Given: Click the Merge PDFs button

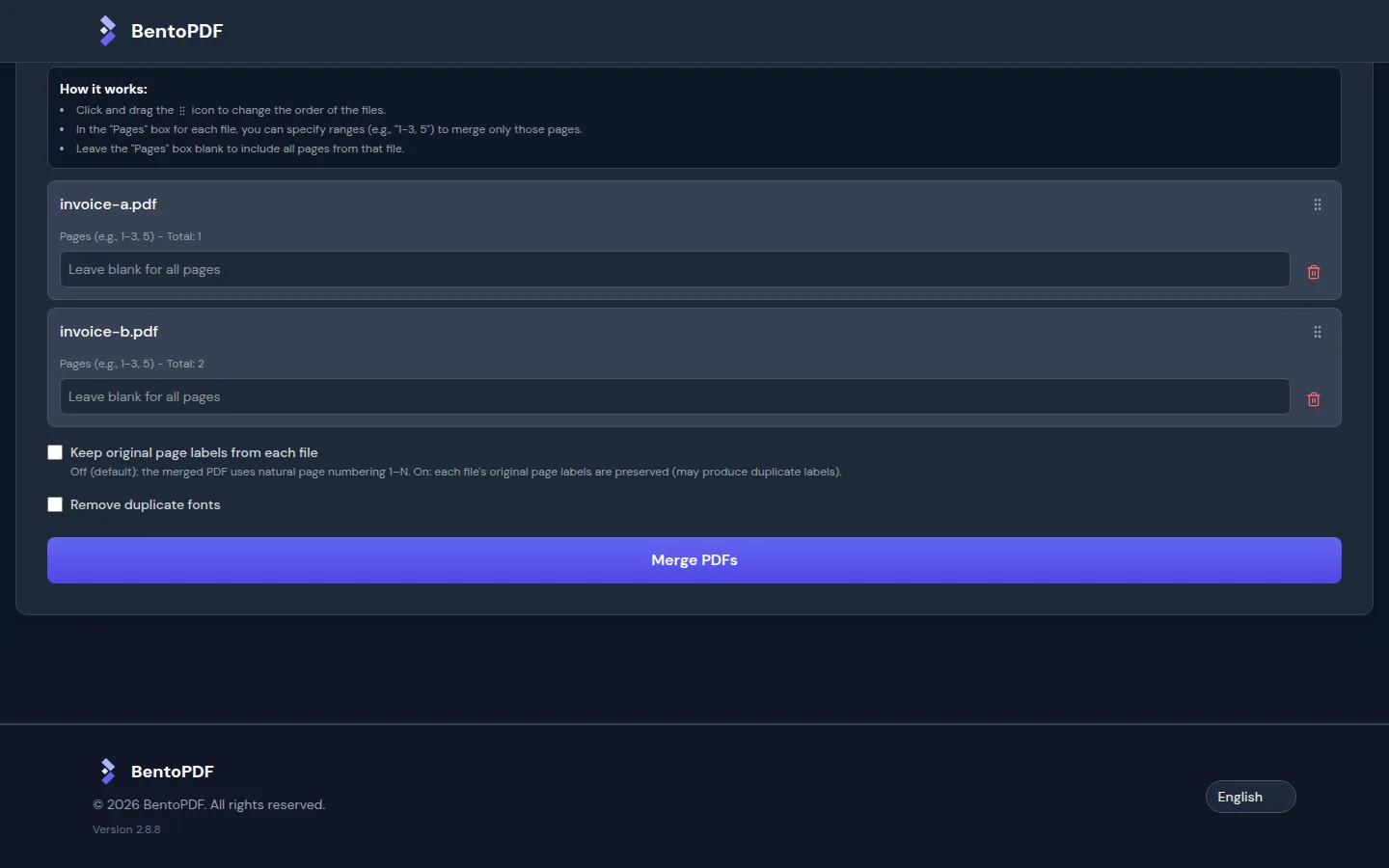Looking at the screenshot, I should click(694, 560).
